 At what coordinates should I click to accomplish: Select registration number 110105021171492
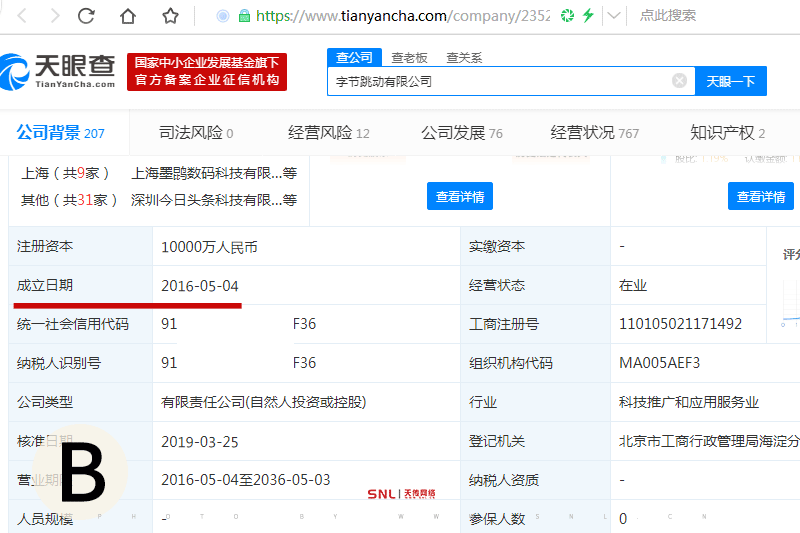[x=680, y=324]
